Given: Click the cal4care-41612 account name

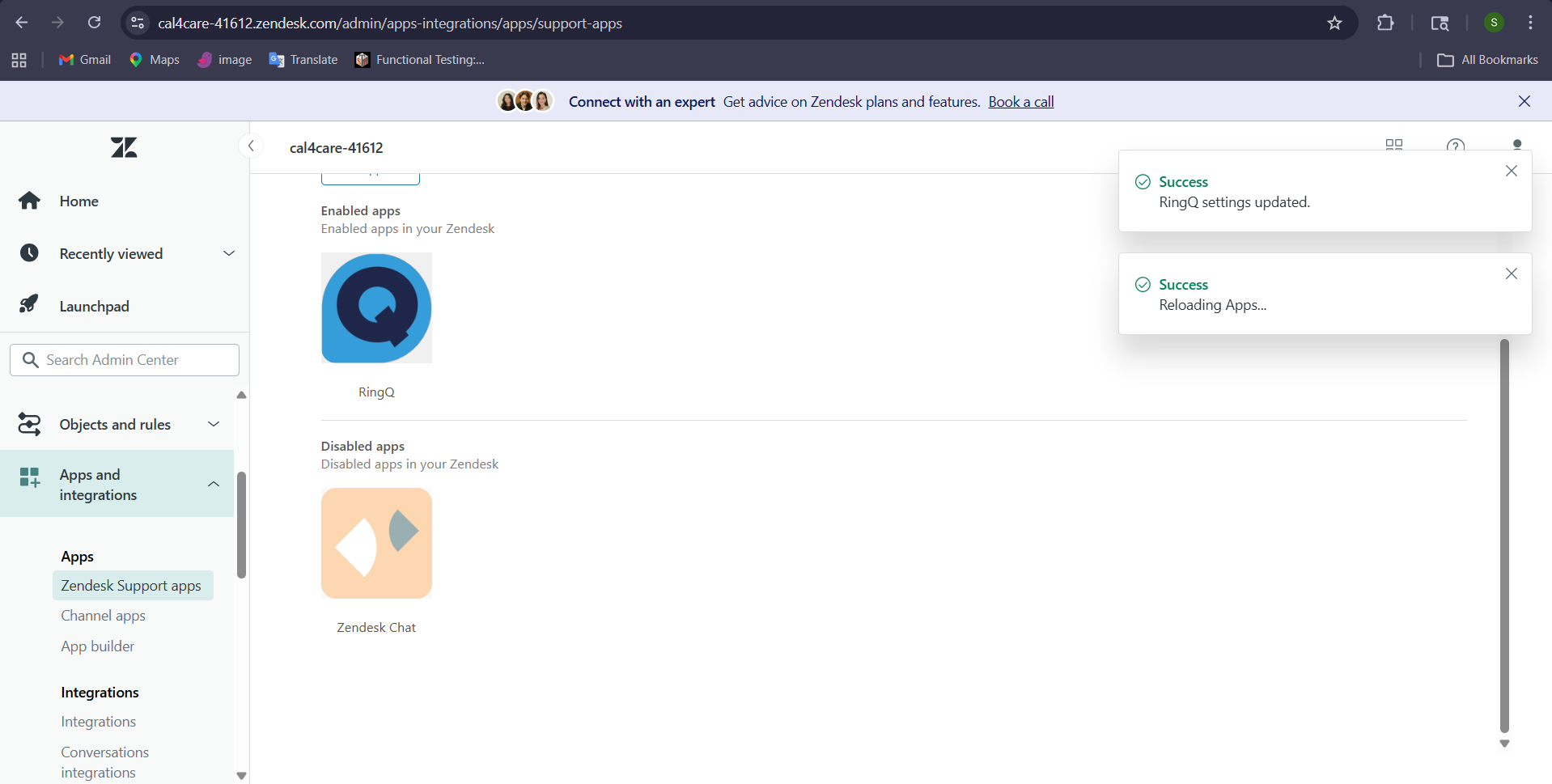Looking at the screenshot, I should 337,148.
